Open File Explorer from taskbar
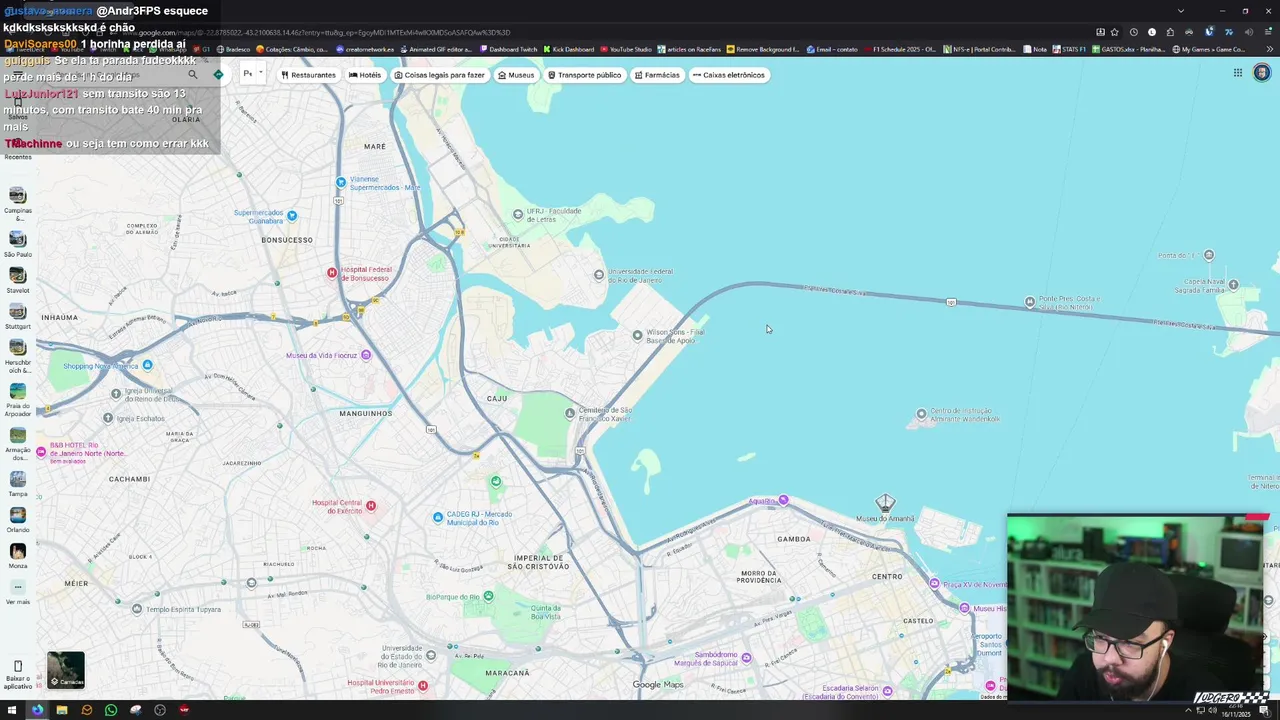Screen dimensions: 1280x720 (62, 710)
